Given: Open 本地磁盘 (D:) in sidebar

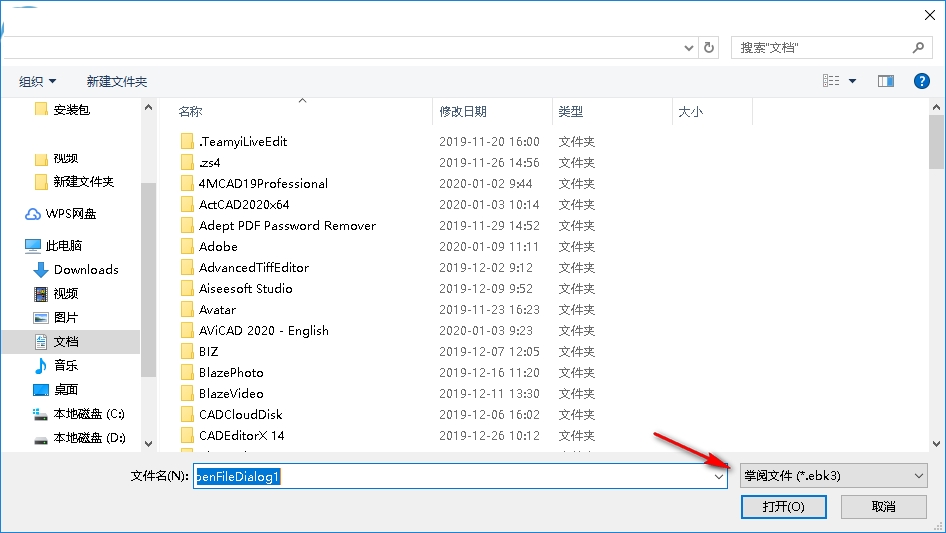Looking at the screenshot, I should [x=89, y=438].
